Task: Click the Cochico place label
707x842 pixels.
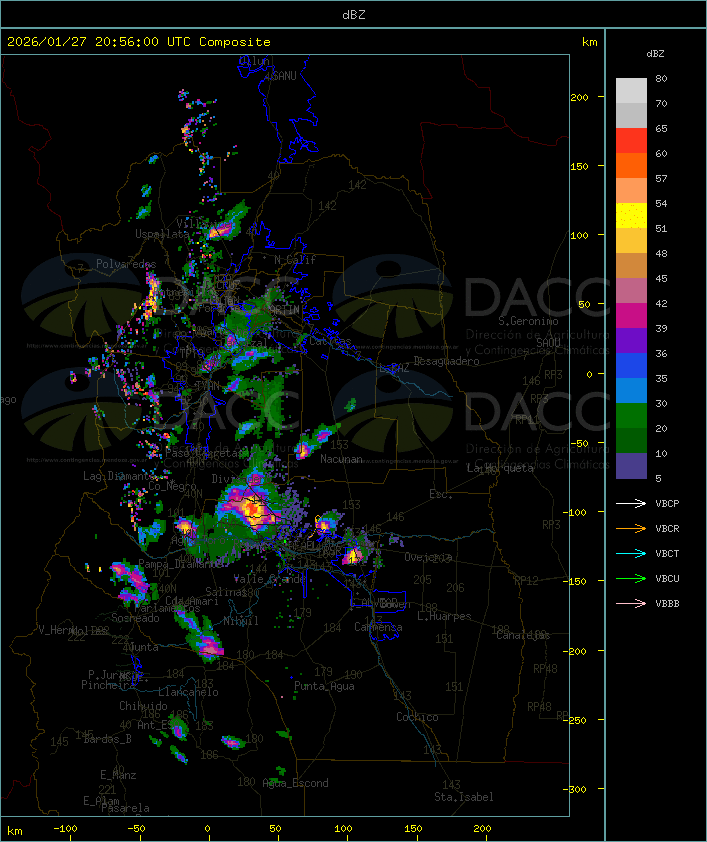Action: (417, 717)
